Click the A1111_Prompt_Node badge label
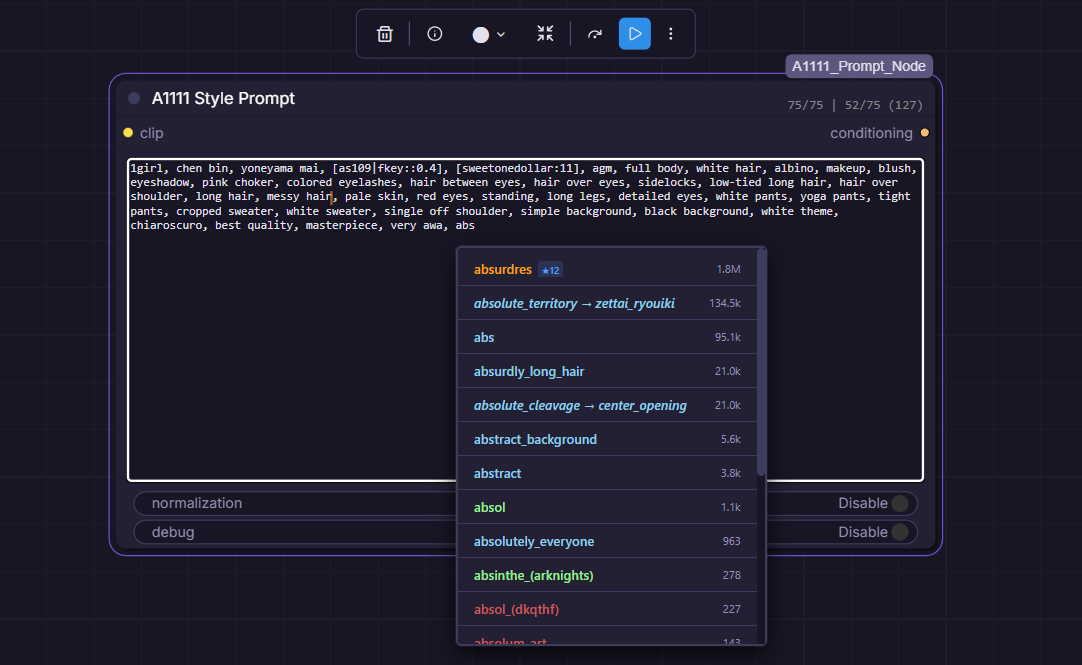1082x665 pixels. (859, 66)
